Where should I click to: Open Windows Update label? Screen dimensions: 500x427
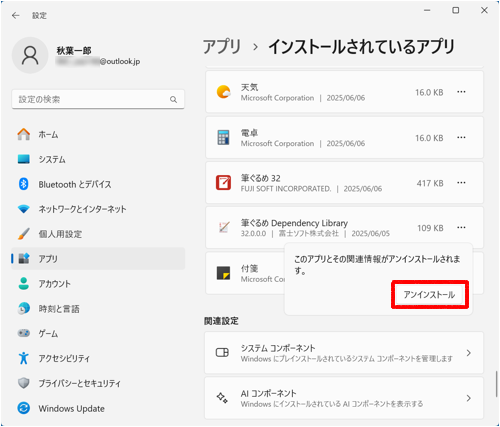click(x=72, y=408)
